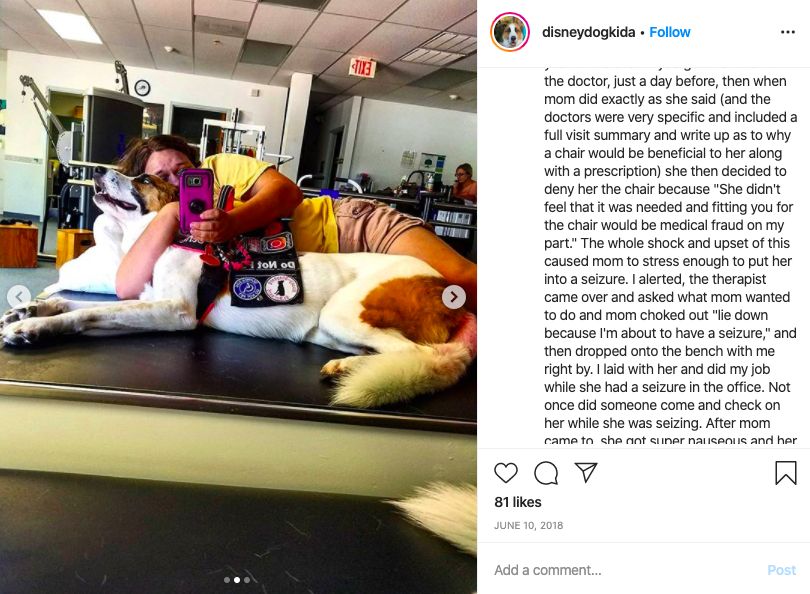Screen dimensions: 810x594
Task: Open the disneydogkida username link
Action: coord(588,32)
